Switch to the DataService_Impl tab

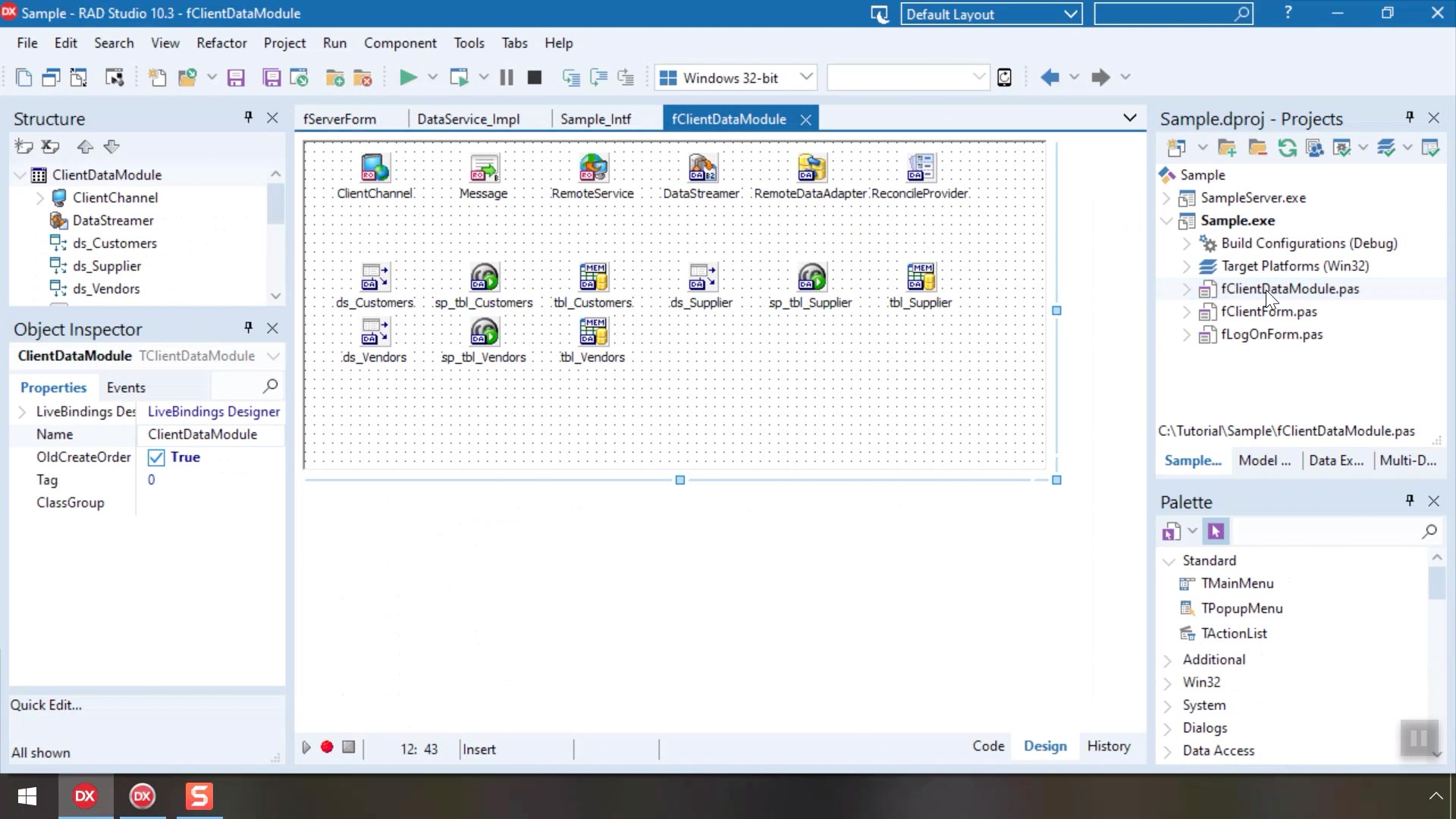point(469,119)
